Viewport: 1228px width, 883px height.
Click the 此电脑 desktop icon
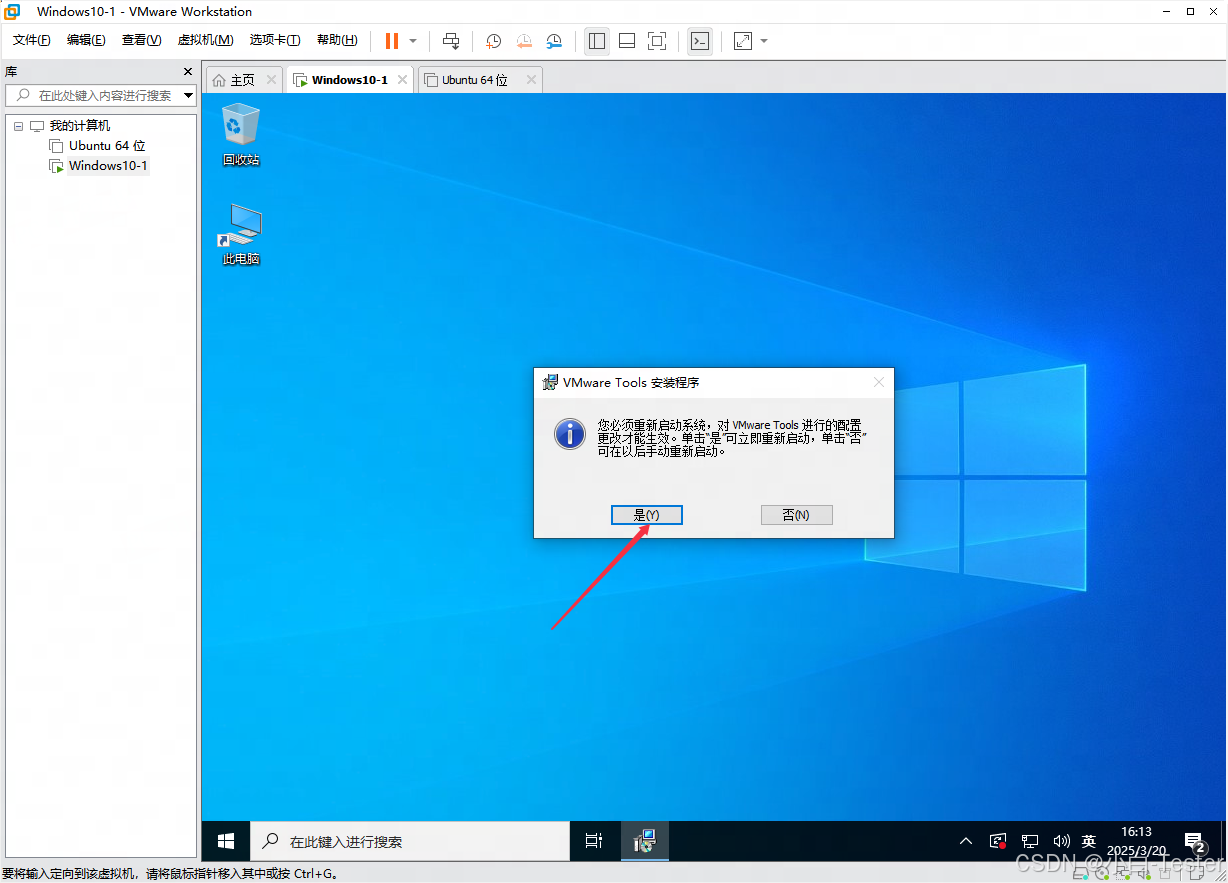coord(241,234)
